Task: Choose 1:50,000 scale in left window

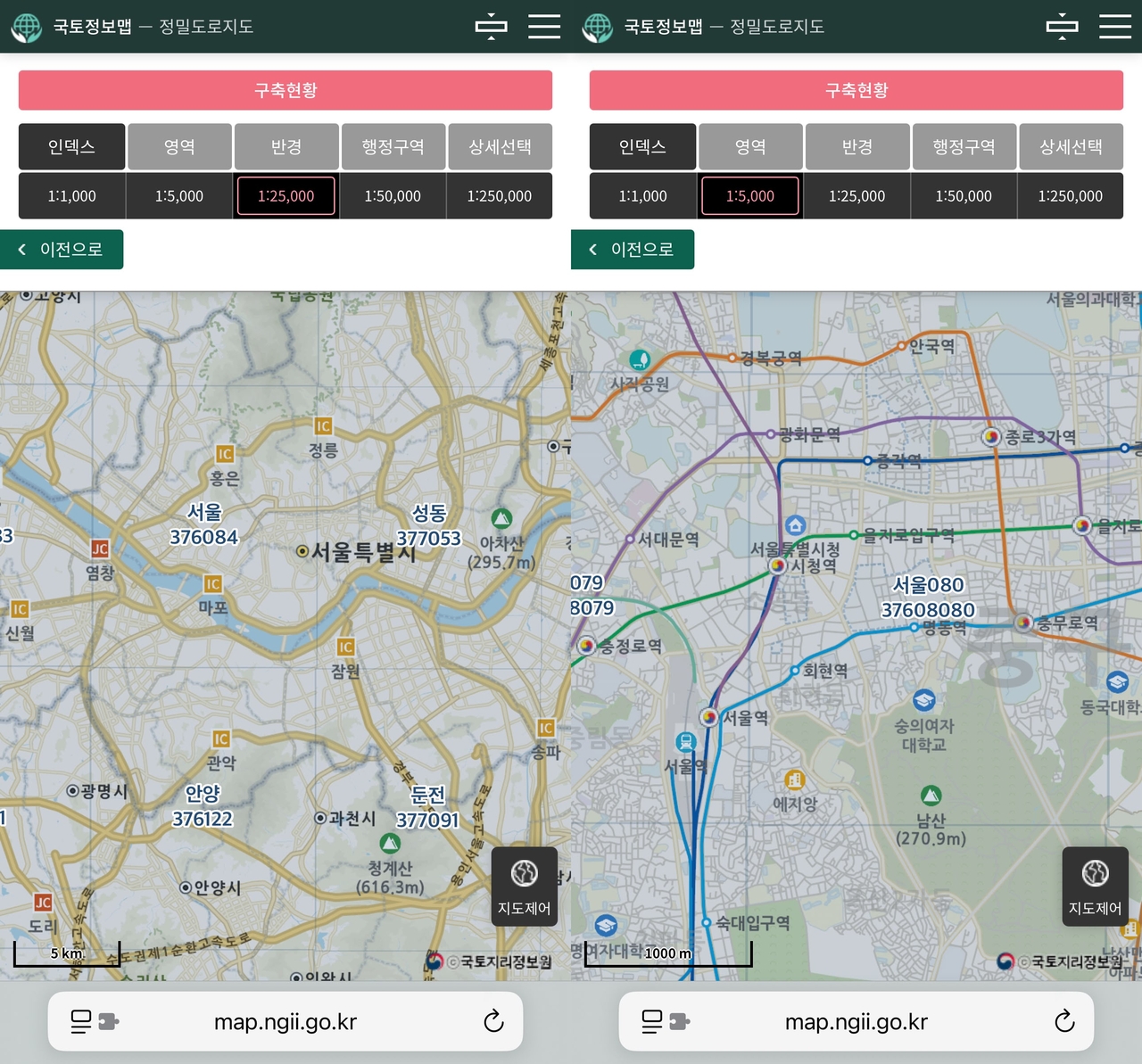Action: 393,195
